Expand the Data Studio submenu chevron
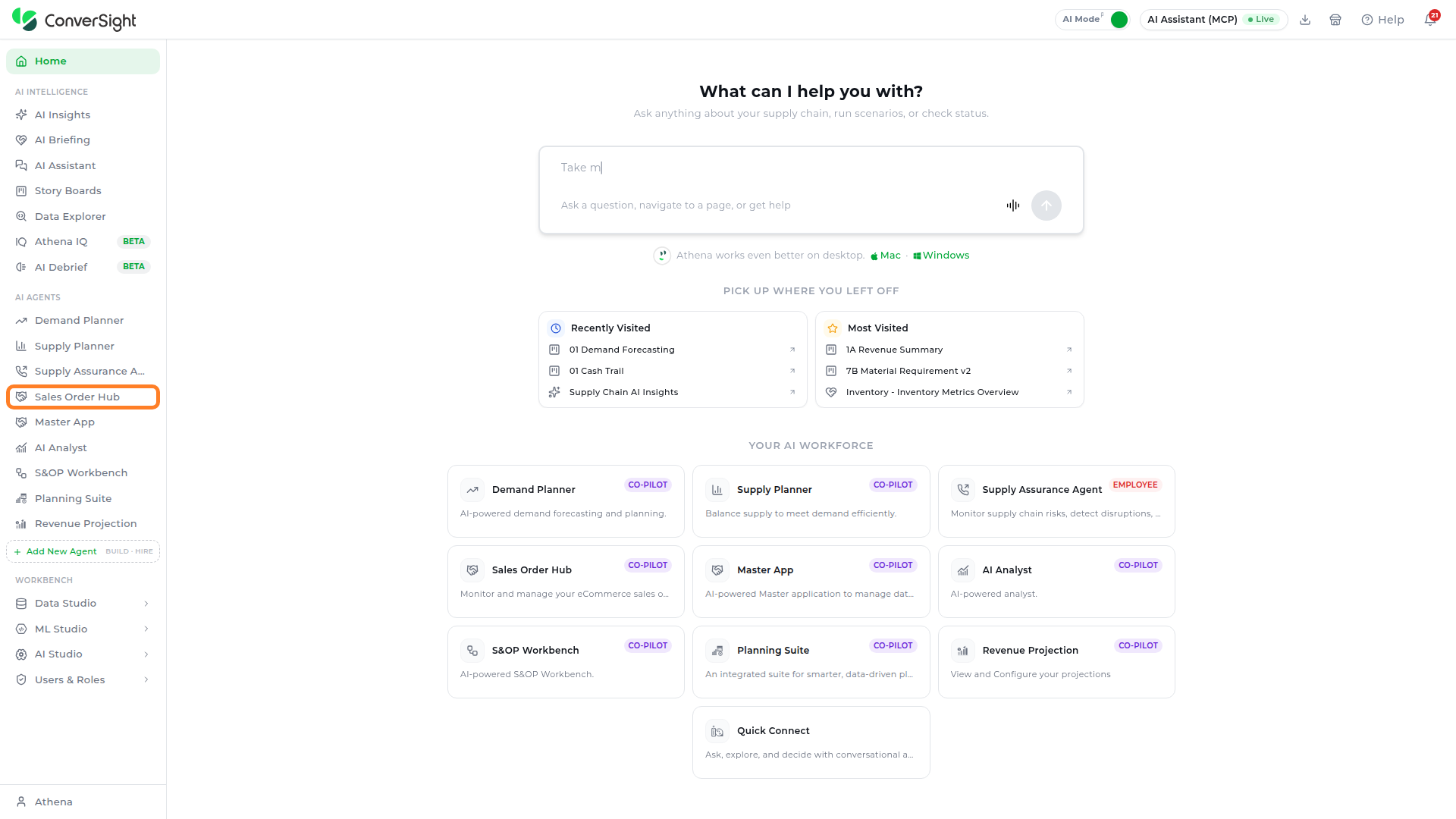The height and width of the screenshot is (819, 1456). point(146,604)
